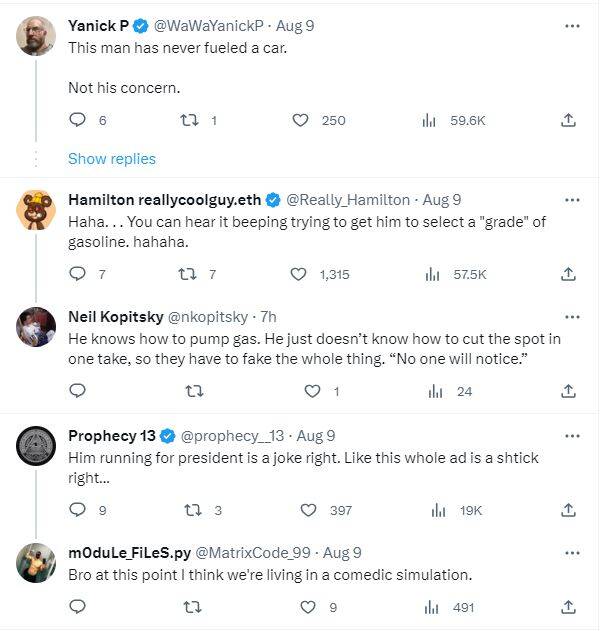Reply to Yanick P's tweet
This screenshot has height=631, width=602.
(x=78, y=120)
